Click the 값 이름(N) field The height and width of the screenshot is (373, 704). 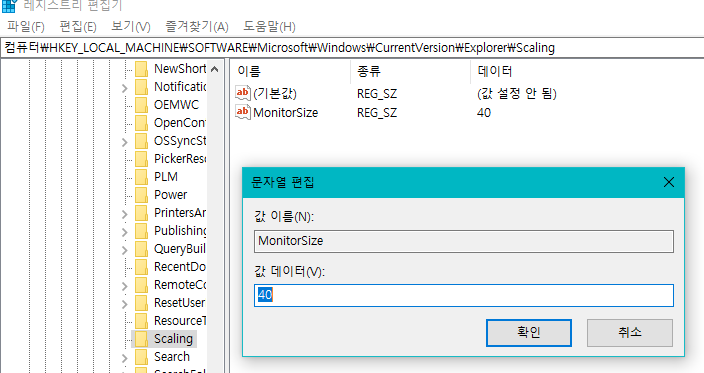(464, 241)
